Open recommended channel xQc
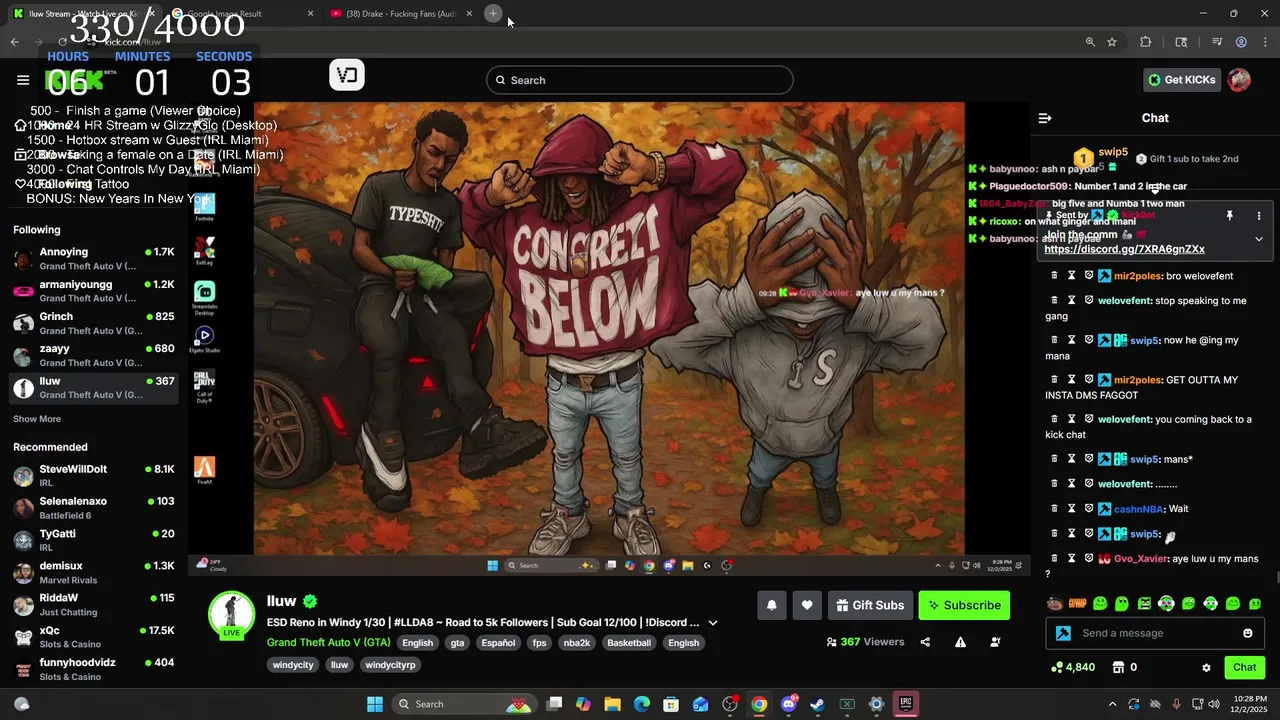This screenshot has height=720, width=1280. [x=94, y=637]
